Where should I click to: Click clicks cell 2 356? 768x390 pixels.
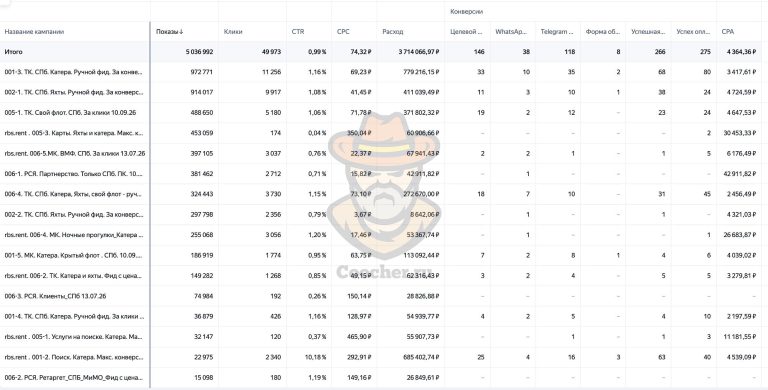(x=273, y=215)
